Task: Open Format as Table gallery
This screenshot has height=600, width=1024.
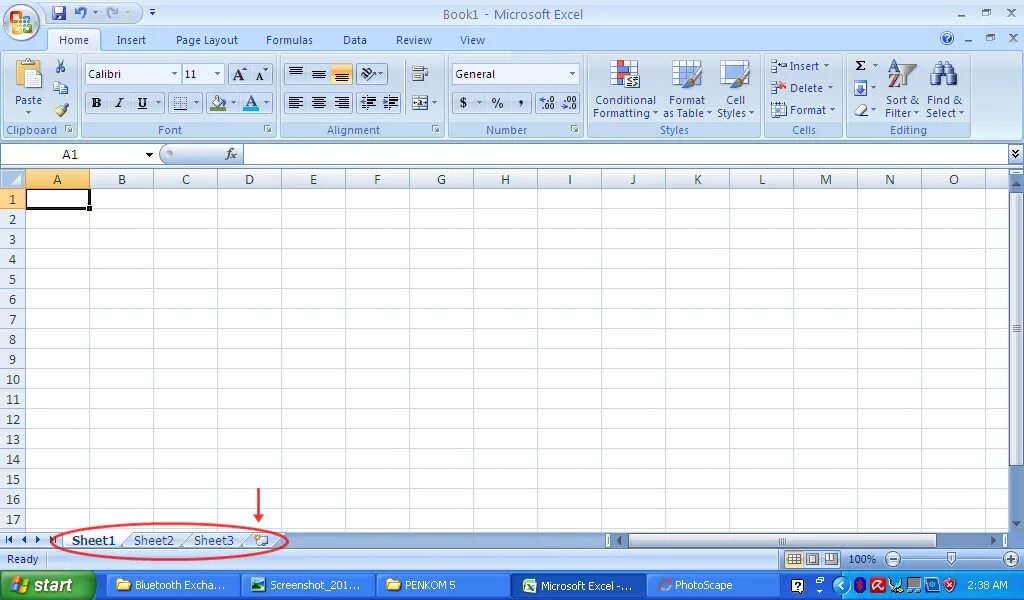Action: (x=687, y=89)
